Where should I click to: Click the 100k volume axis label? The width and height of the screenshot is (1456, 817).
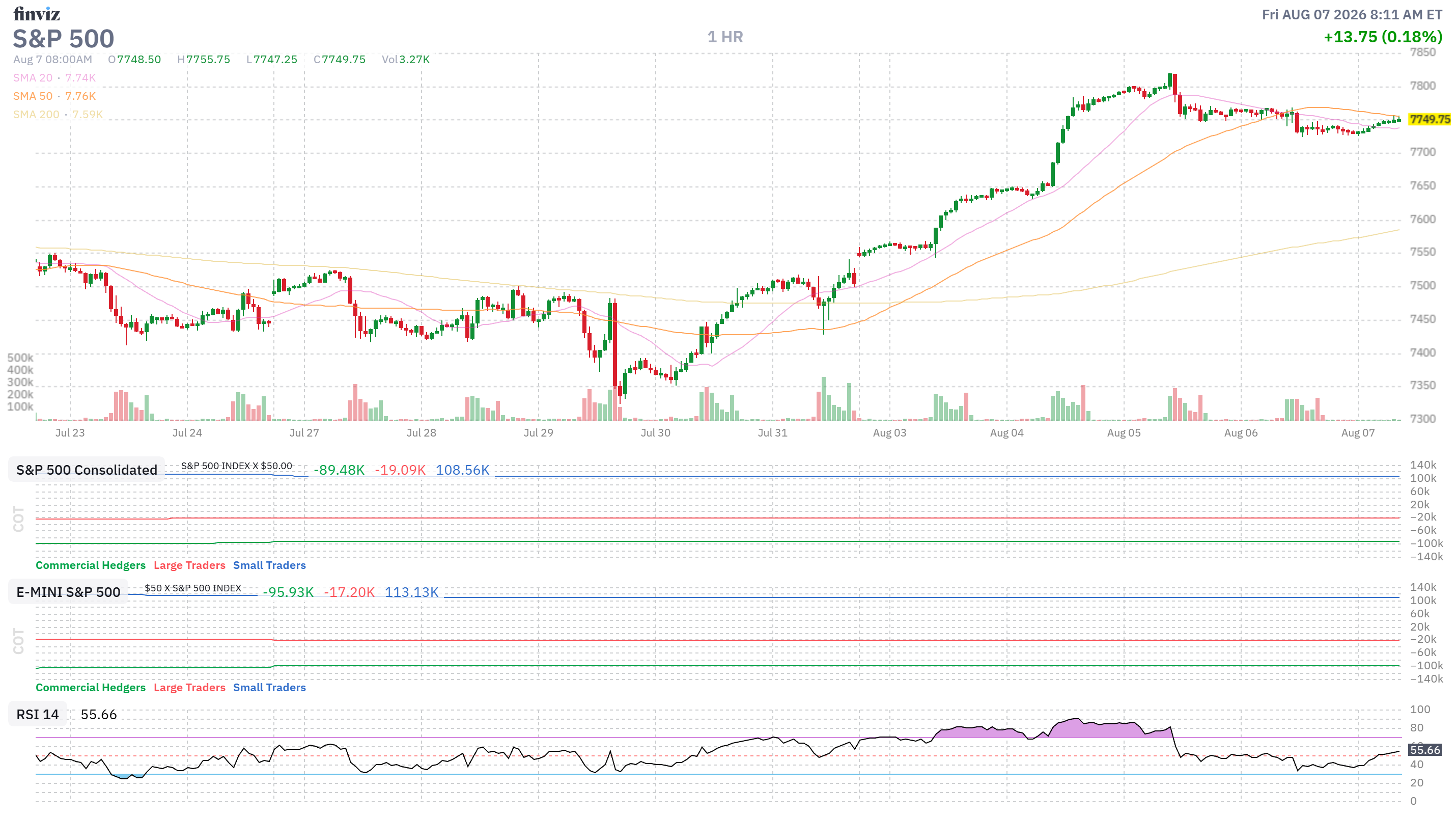pyautogui.click(x=20, y=406)
